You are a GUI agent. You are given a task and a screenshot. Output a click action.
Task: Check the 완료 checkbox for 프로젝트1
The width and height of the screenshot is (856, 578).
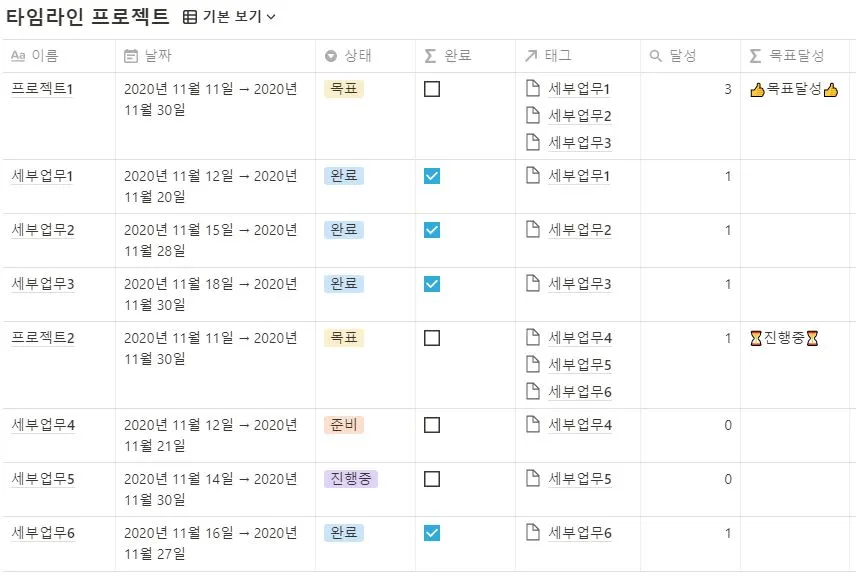pos(431,88)
